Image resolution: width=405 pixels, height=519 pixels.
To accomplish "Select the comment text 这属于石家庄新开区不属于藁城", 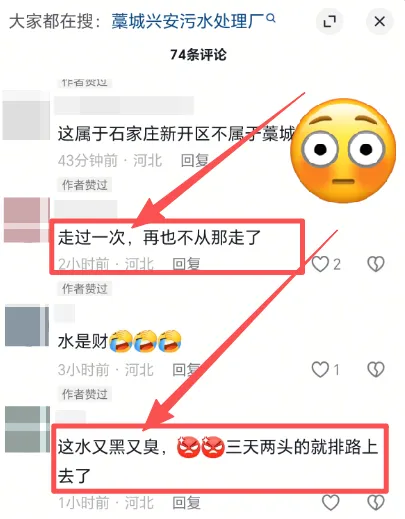I will [x=176, y=134].
